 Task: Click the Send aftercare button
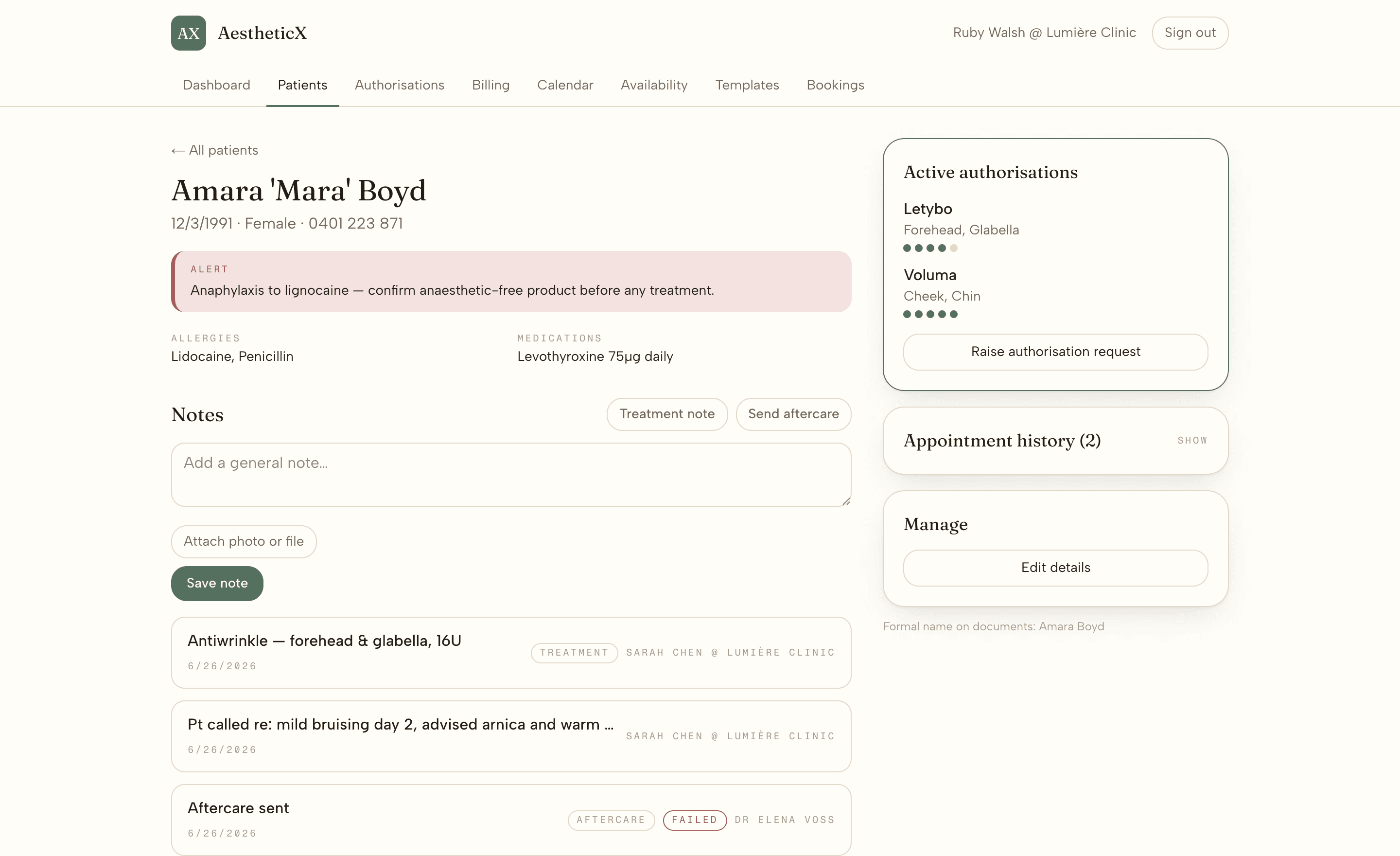(793, 414)
